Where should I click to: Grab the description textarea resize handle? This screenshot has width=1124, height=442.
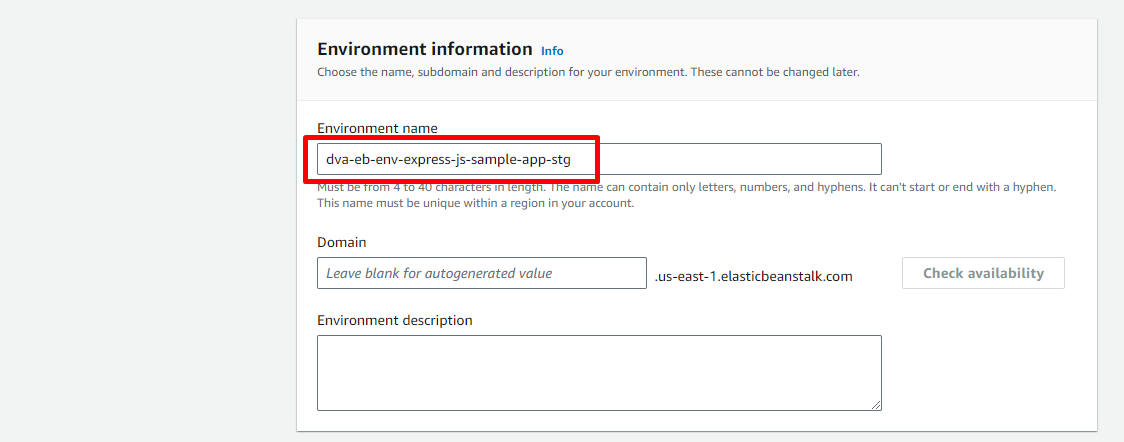click(x=876, y=404)
